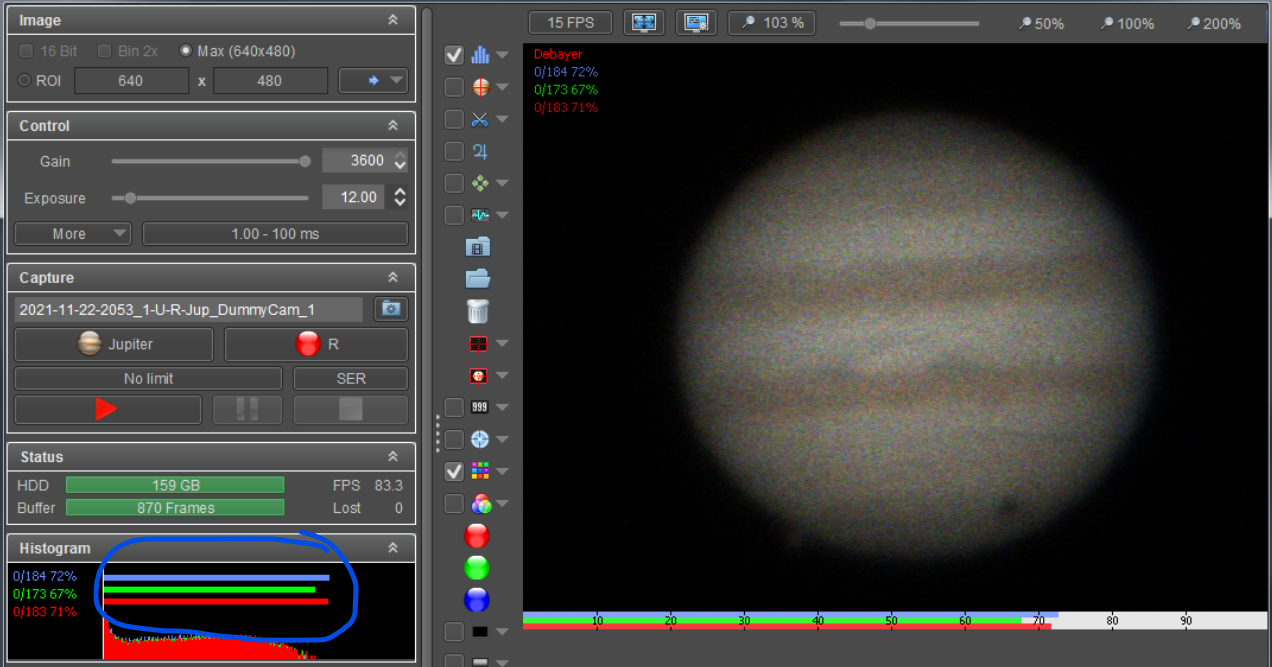Image resolution: width=1272 pixels, height=667 pixels.
Task: Click the 1.00 - 100 ms exposure range button
Action: 275,233
